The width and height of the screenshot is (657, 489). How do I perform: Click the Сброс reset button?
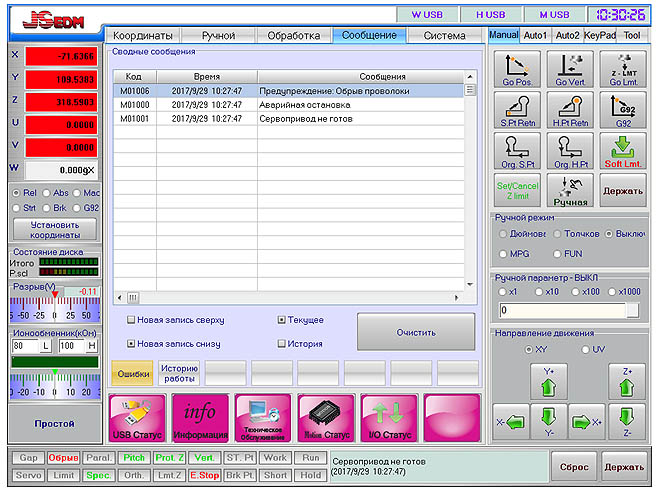574,467
